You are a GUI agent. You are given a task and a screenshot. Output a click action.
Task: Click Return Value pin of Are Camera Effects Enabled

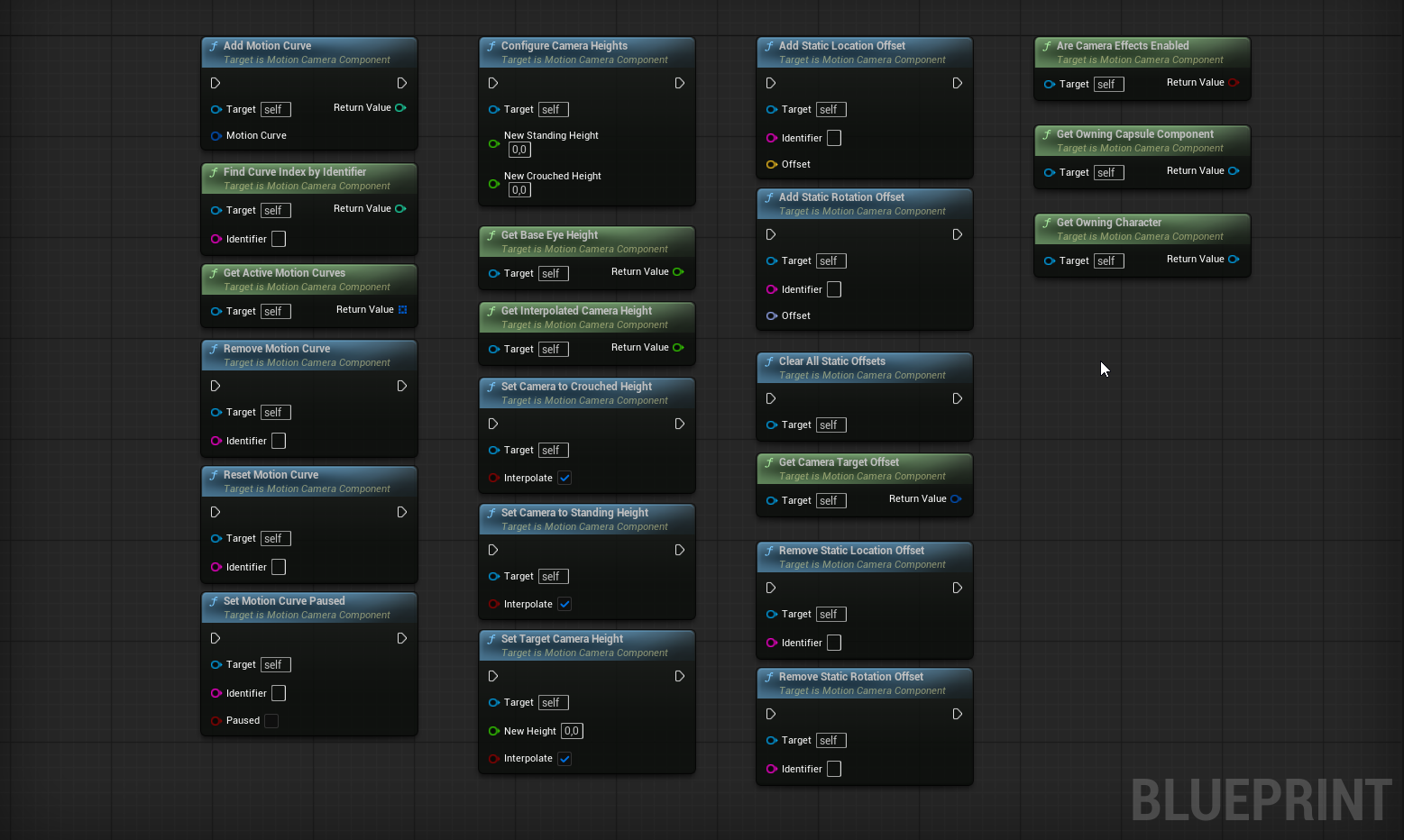(x=1234, y=82)
